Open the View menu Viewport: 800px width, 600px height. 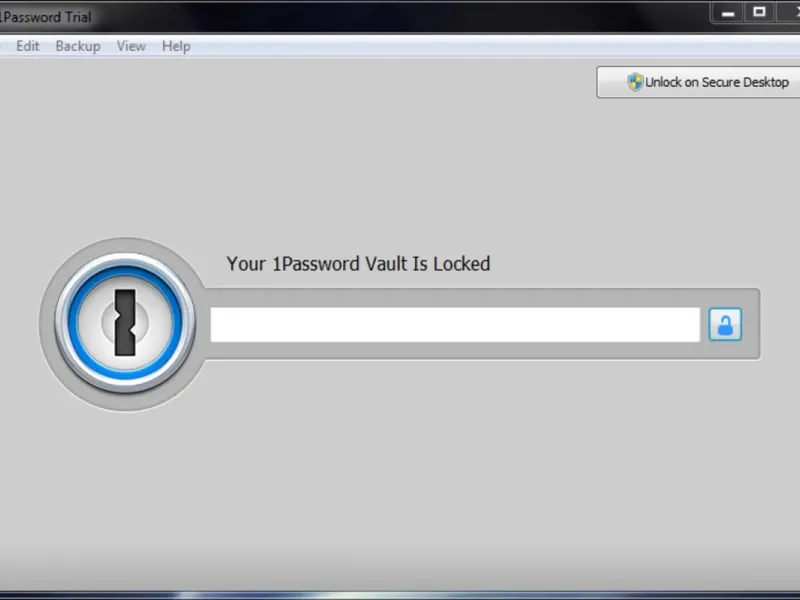(x=131, y=46)
